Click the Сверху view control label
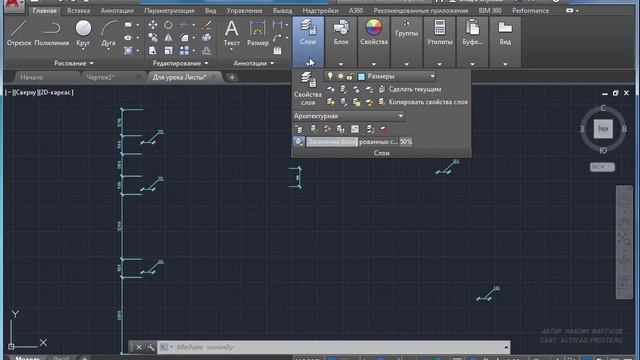Image resolution: width=640 pixels, height=360 pixels. (25, 93)
